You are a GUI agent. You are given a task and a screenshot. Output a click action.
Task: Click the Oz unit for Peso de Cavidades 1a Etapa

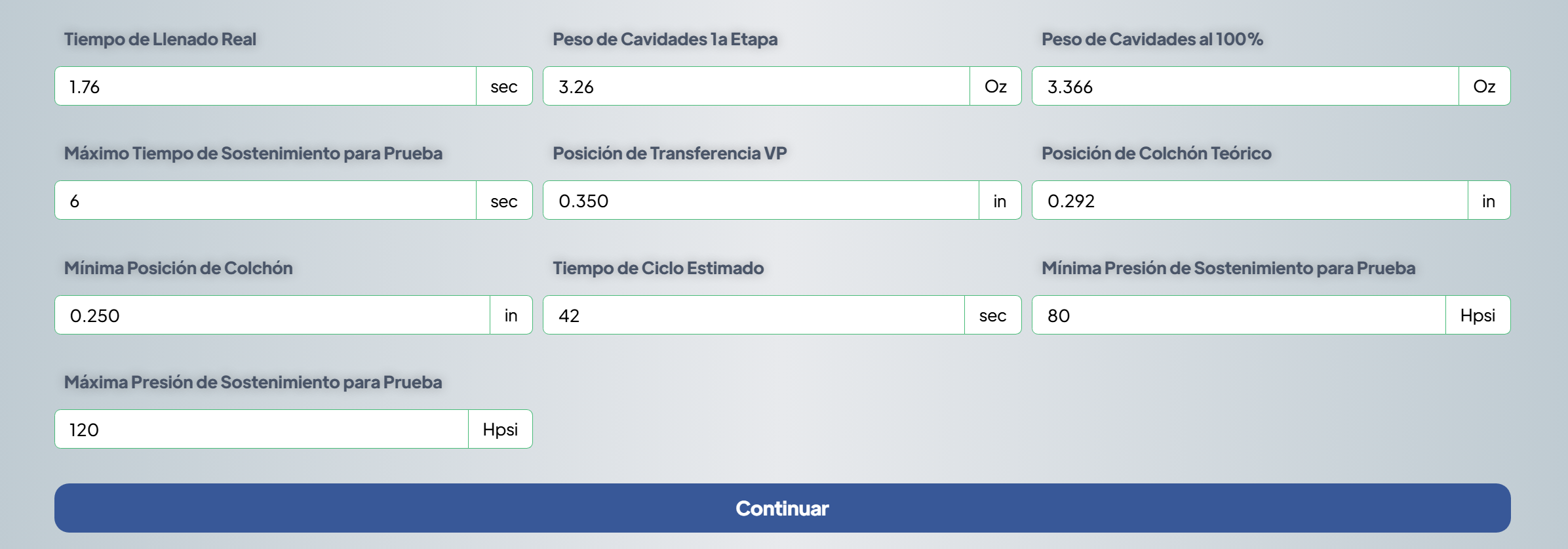pos(995,86)
